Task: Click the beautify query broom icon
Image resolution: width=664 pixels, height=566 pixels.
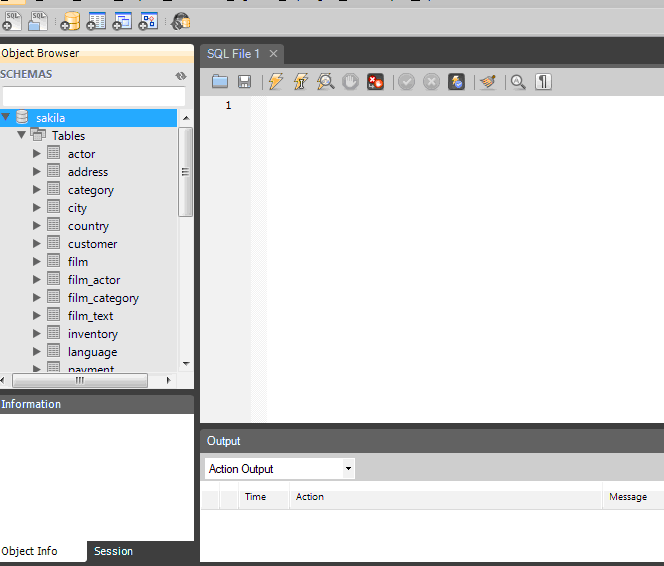Action: (487, 82)
